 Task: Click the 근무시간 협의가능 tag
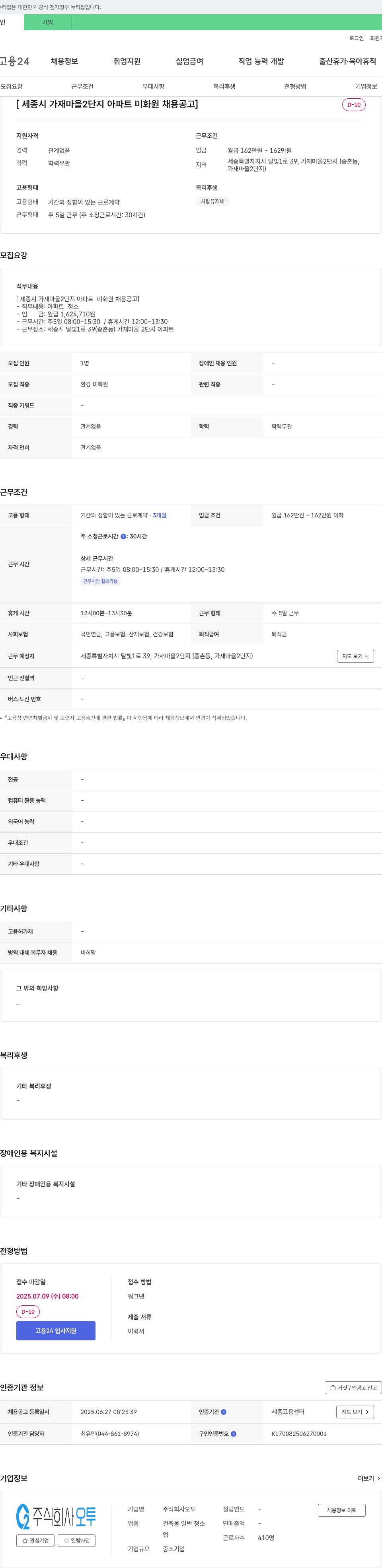click(x=100, y=581)
